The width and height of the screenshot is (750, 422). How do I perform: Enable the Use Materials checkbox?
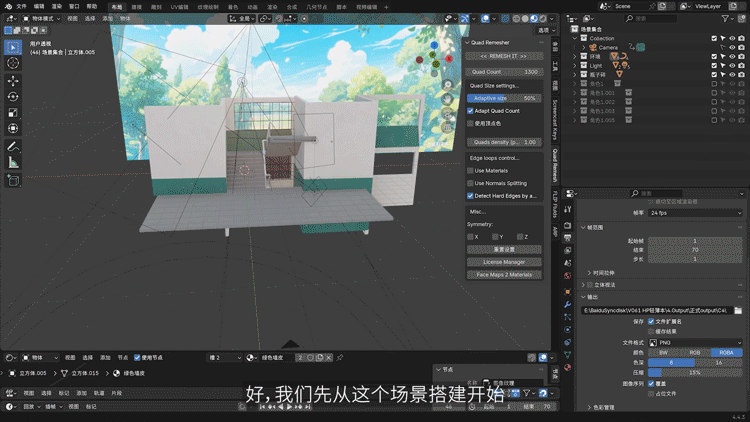(471, 170)
